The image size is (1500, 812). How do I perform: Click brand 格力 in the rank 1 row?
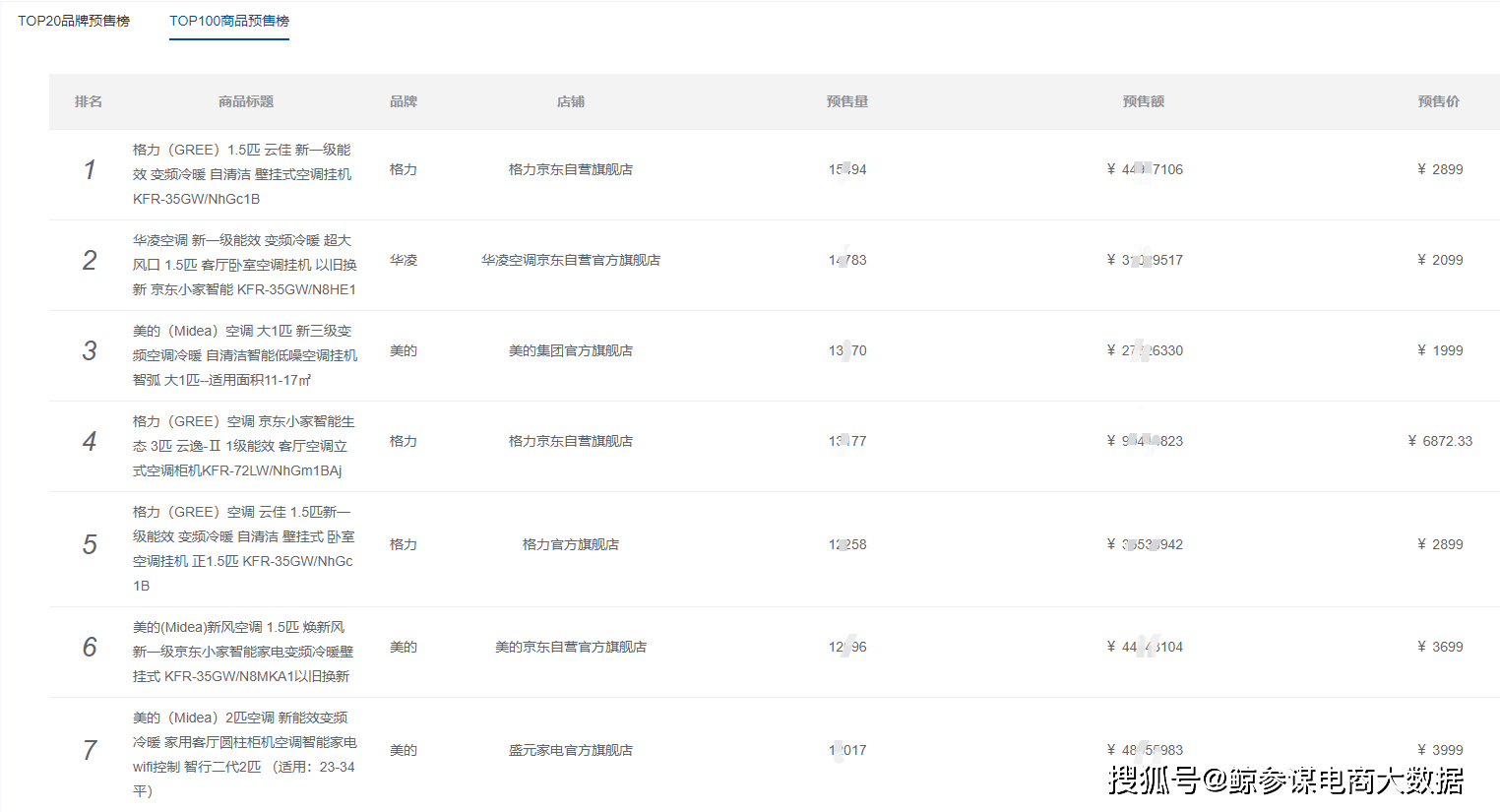tap(404, 169)
